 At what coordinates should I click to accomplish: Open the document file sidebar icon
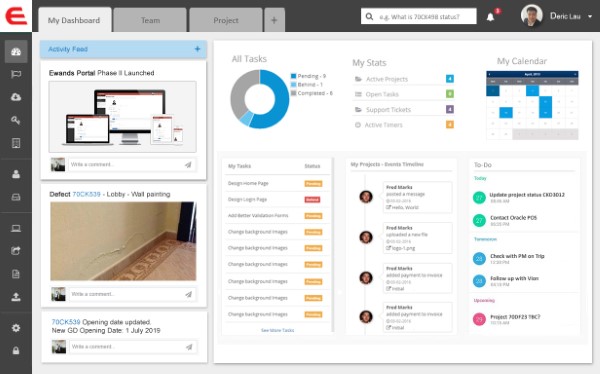16,274
